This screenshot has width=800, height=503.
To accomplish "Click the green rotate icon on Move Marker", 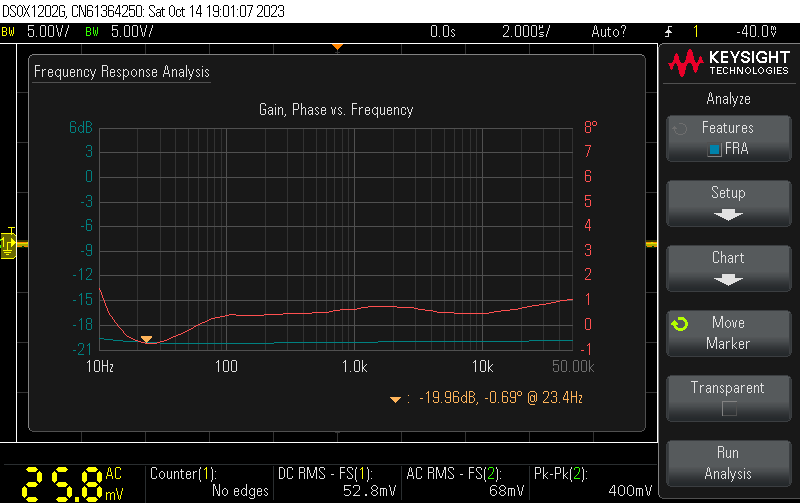I will click(680, 324).
